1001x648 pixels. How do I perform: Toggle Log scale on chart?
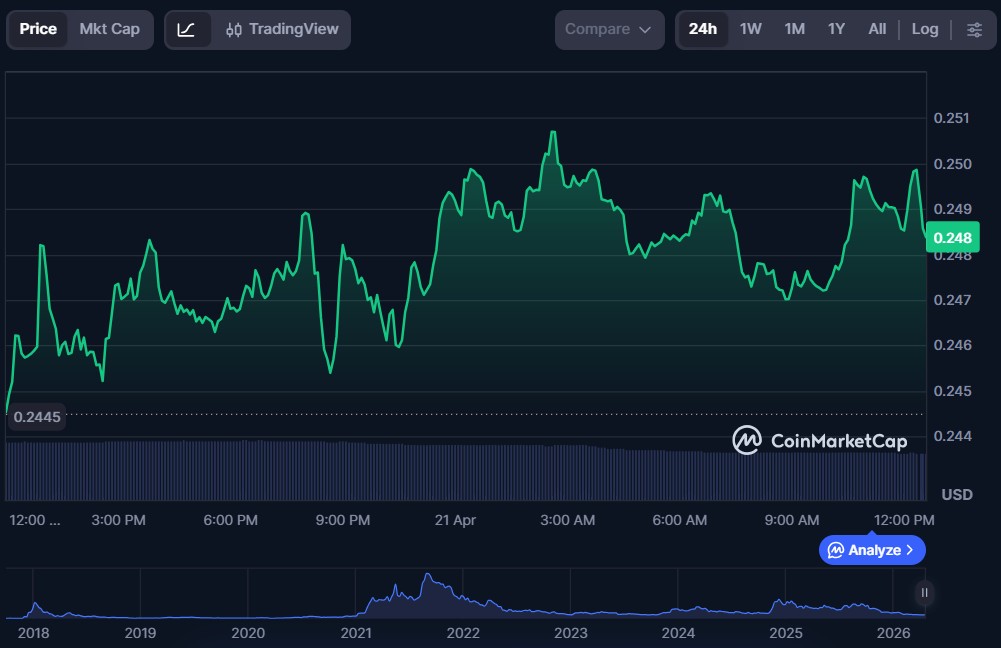925,29
